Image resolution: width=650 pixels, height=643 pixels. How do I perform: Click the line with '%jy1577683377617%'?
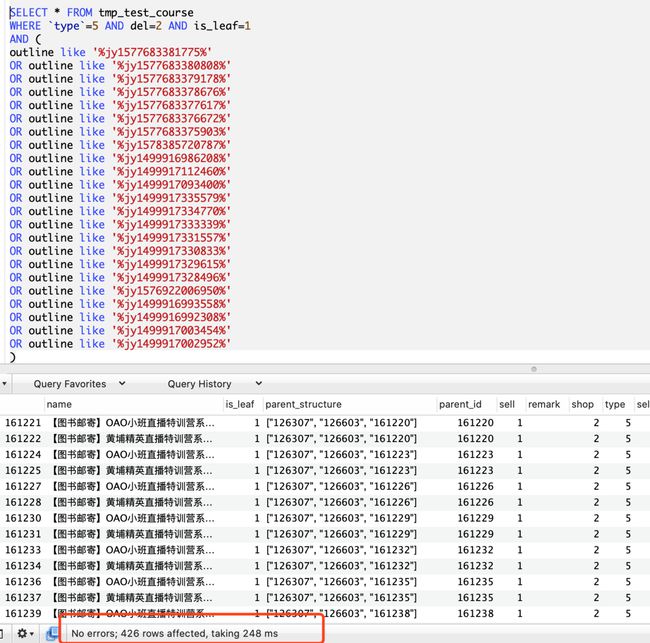click(120, 106)
